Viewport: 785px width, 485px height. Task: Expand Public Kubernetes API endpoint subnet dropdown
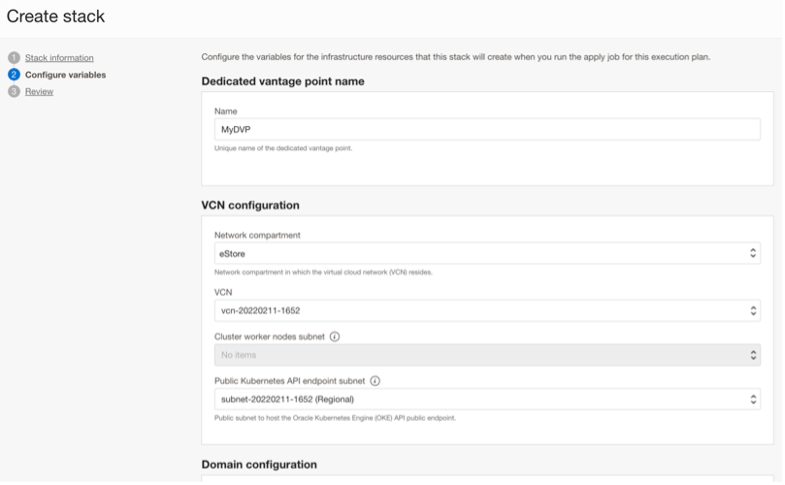click(x=487, y=399)
